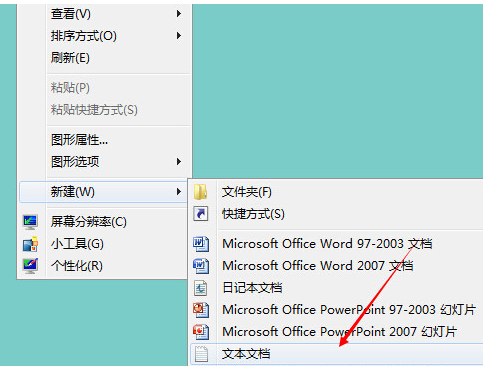Open 个性化(R) personalization entry

tap(102, 266)
